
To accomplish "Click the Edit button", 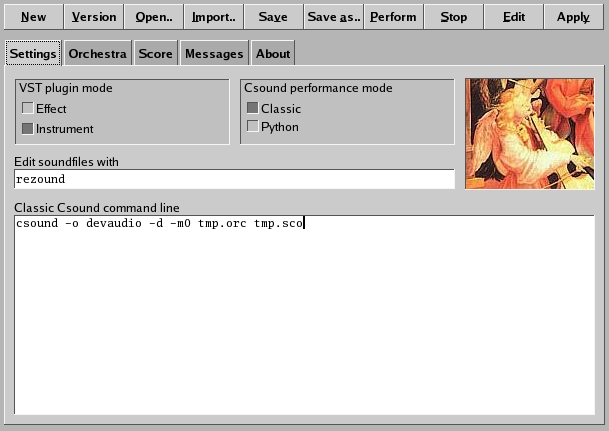I will pos(513,17).
